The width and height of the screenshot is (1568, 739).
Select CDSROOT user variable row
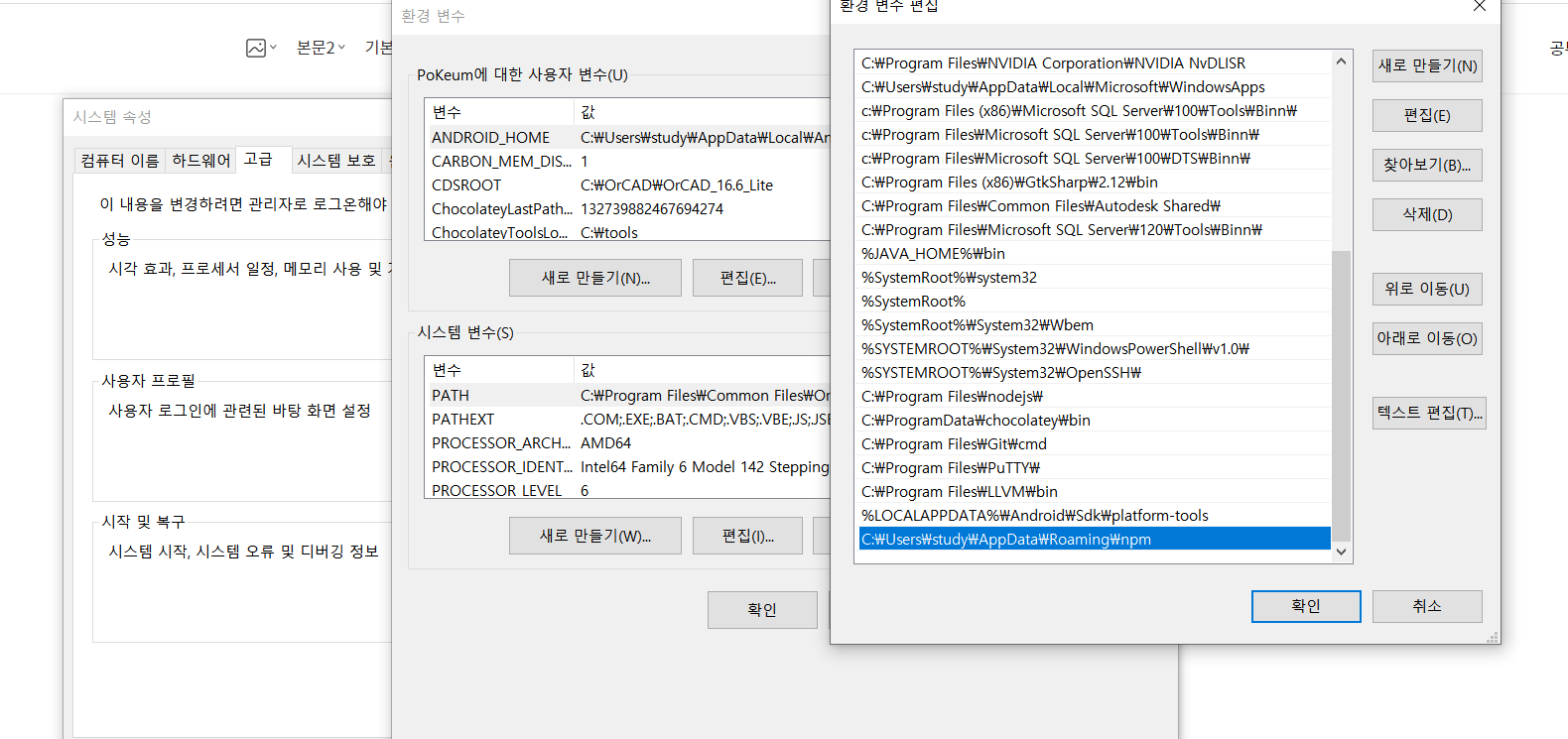(627, 185)
